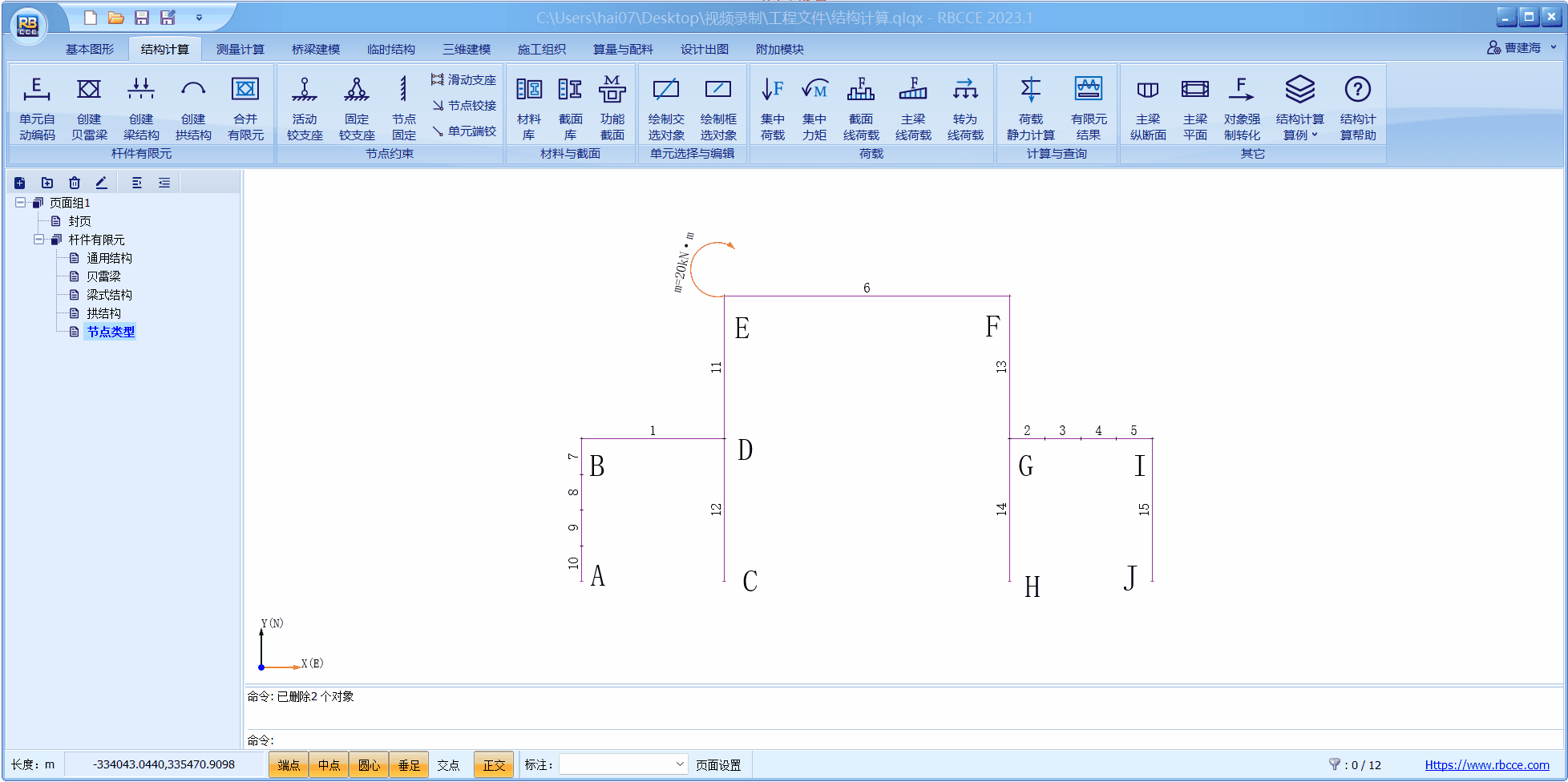Open 有限元结果 finite element results
This screenshot has width=1568, height=782.
(1088, 109)
